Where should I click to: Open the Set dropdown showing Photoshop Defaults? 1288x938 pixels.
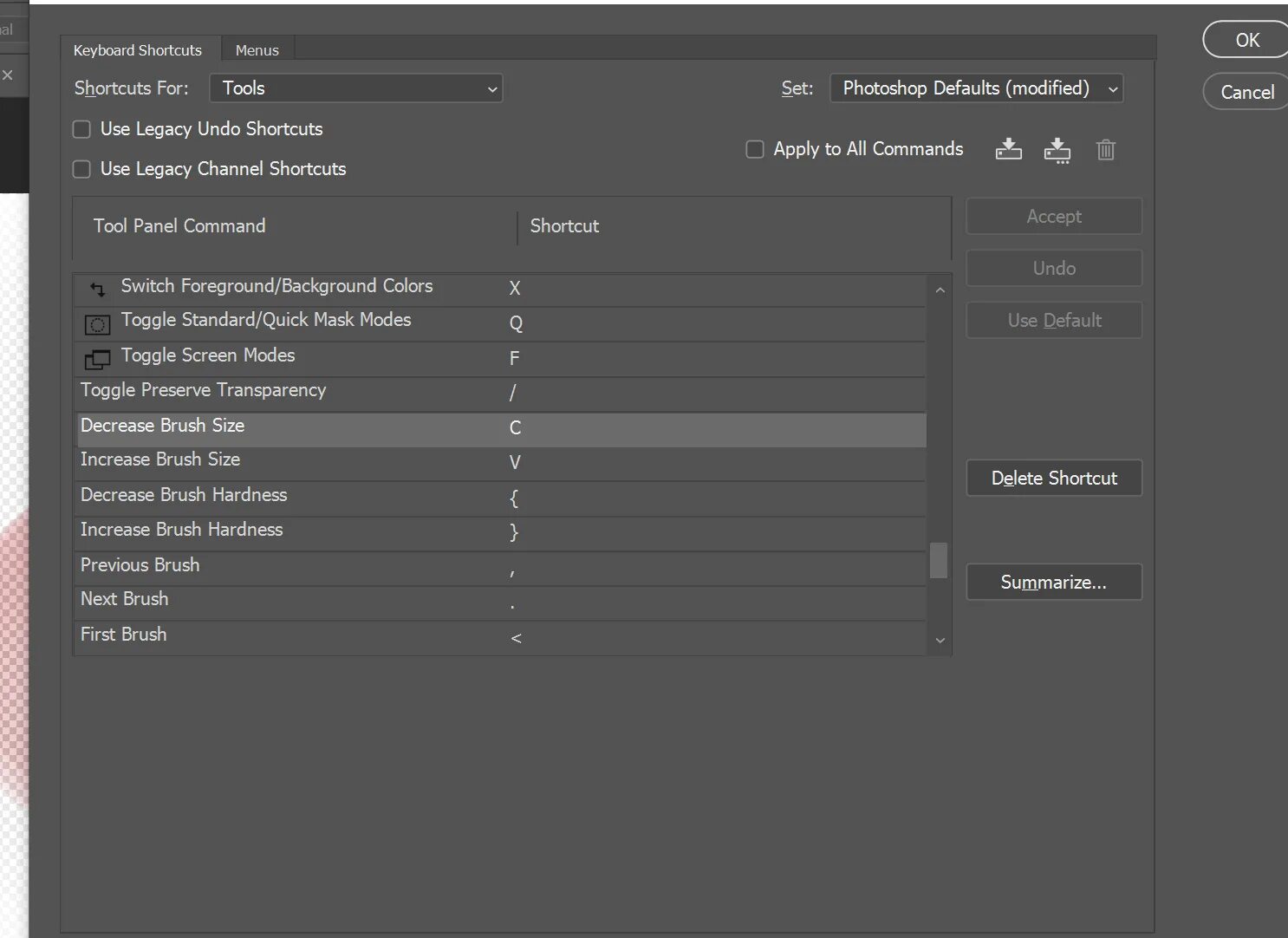[976, 88]
